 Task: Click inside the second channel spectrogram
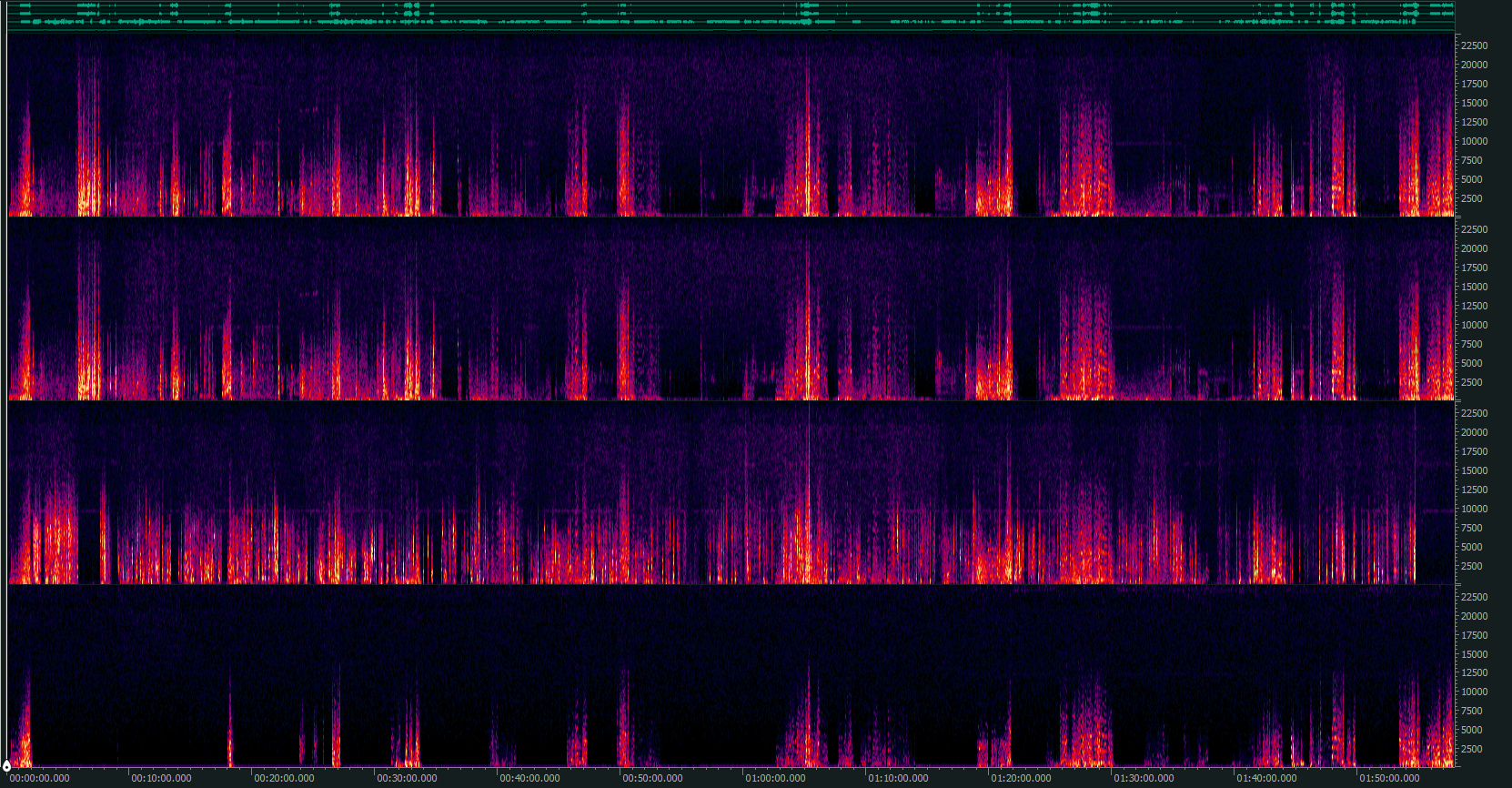731,309
